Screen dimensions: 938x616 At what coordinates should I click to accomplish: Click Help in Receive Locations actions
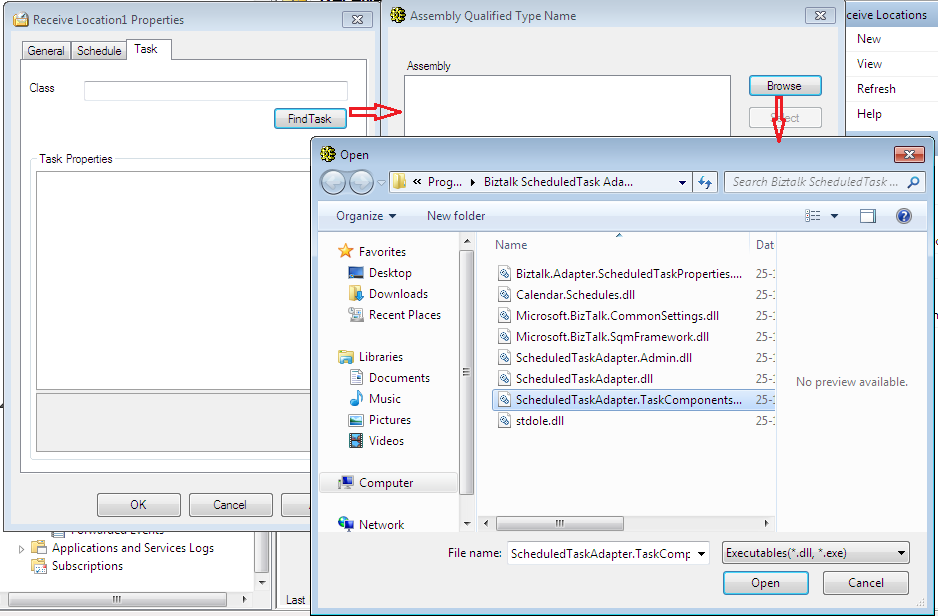click(x=869, y=114)
